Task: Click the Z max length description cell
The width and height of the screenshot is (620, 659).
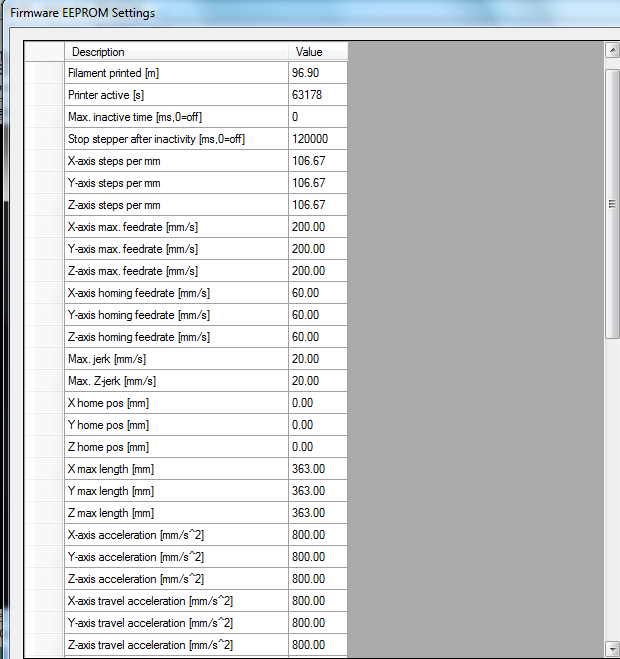Action: [176, 513]
